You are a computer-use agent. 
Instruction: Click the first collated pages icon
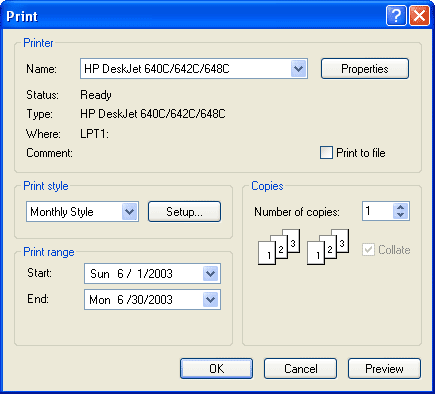[279, 247]
